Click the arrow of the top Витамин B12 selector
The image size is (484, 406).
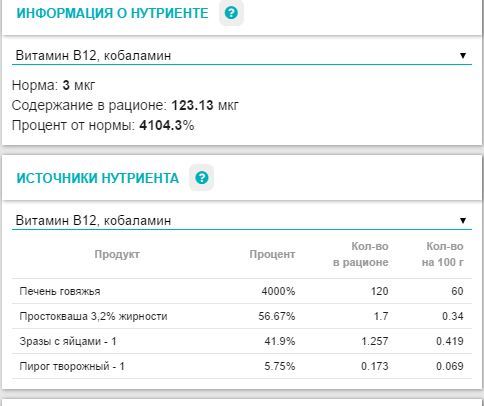(x=463, y=55)
